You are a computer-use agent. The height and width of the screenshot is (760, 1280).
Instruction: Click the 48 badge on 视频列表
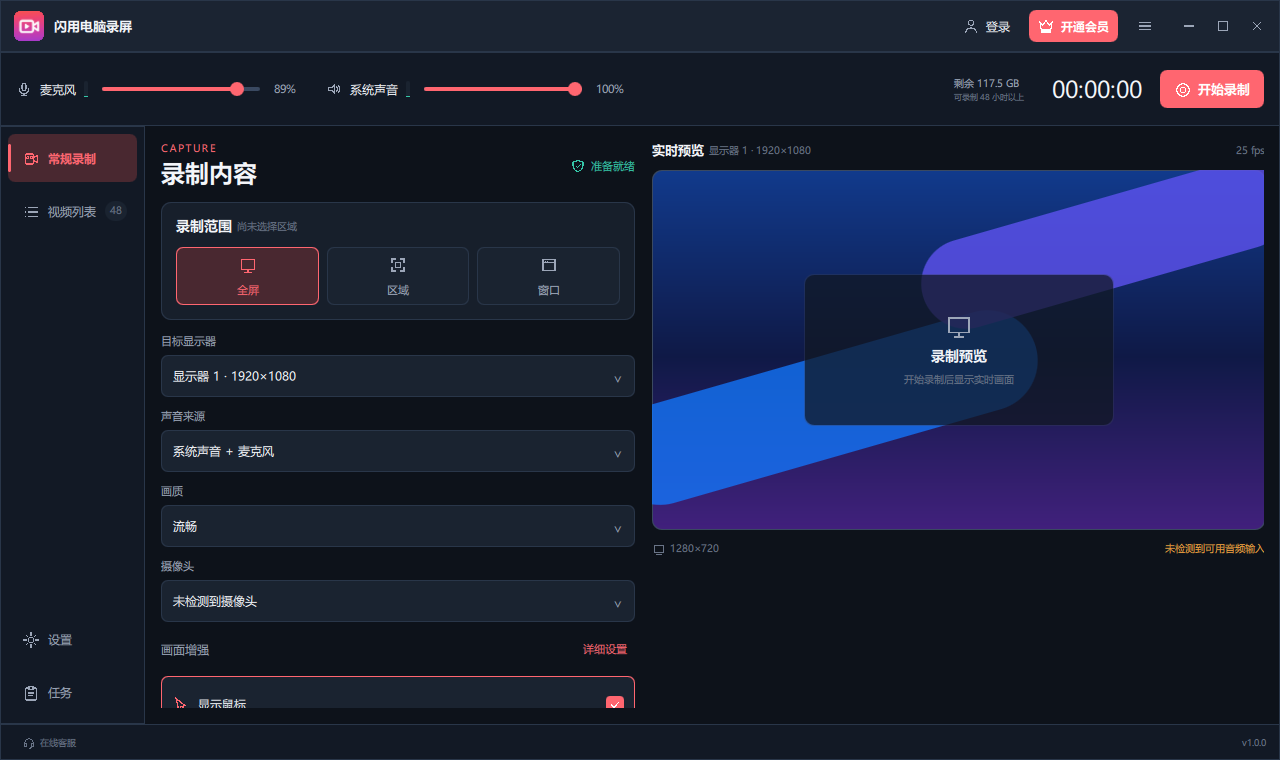(116, 211)
